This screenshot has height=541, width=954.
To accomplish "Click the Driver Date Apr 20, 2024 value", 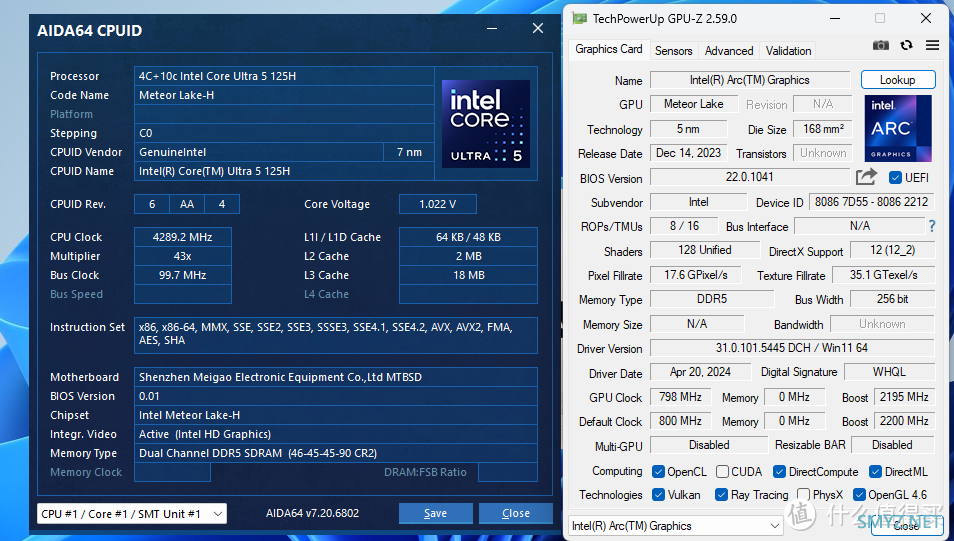I will click(x=700, y=372).
